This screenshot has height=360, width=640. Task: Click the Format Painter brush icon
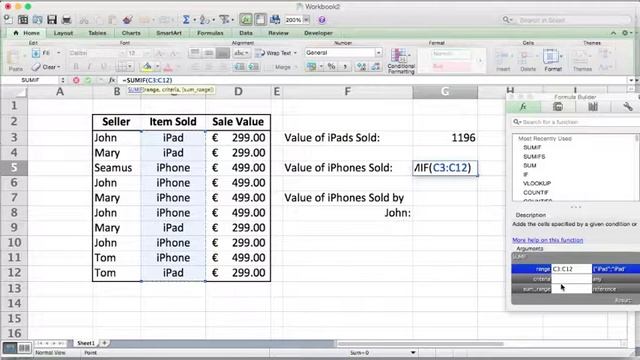point(127,19)
